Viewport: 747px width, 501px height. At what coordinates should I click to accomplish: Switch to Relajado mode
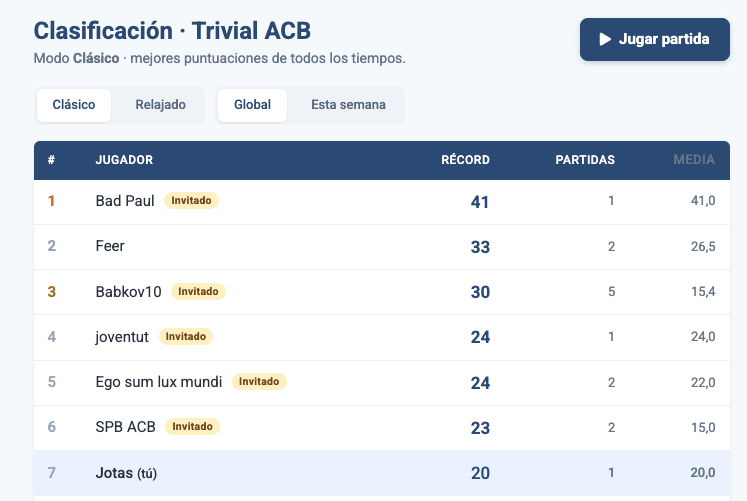point(160,105)
